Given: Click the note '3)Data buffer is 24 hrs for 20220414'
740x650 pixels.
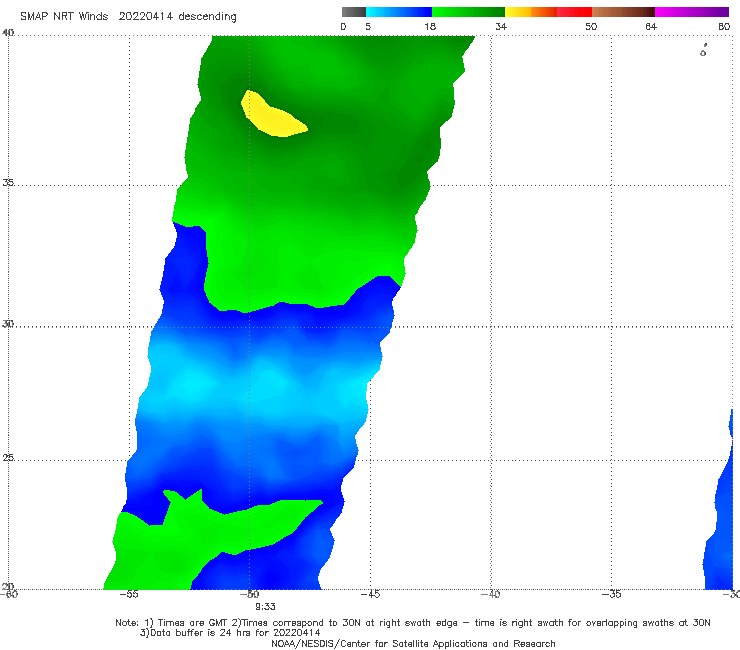Looking at the screenshot, I should click(x=230, y=633).
